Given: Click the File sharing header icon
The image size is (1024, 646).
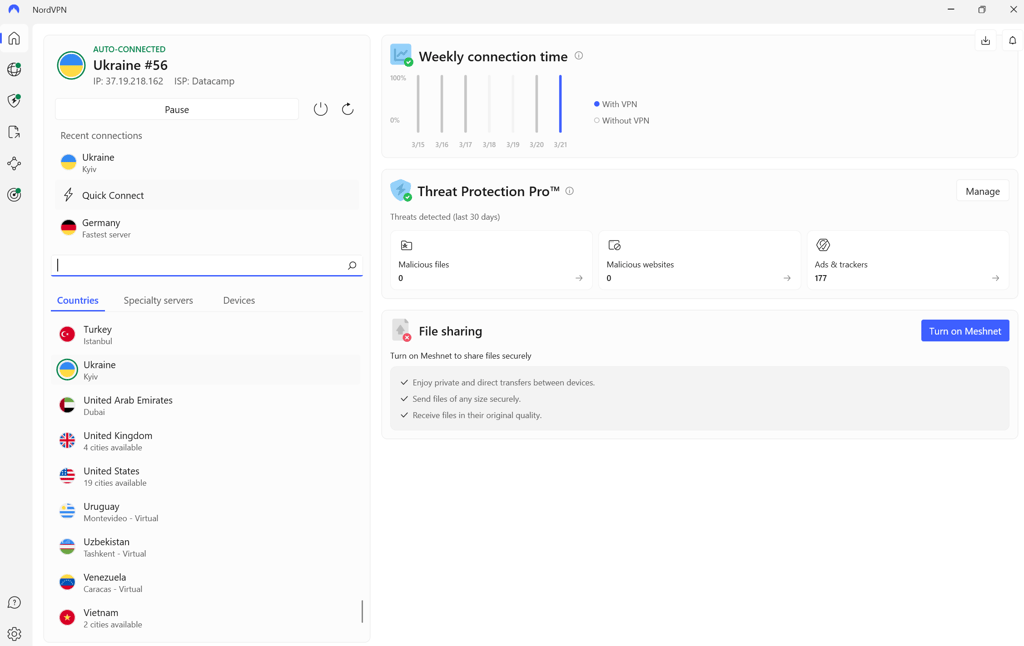Looking at the screenshot, I should click(401, 331).
